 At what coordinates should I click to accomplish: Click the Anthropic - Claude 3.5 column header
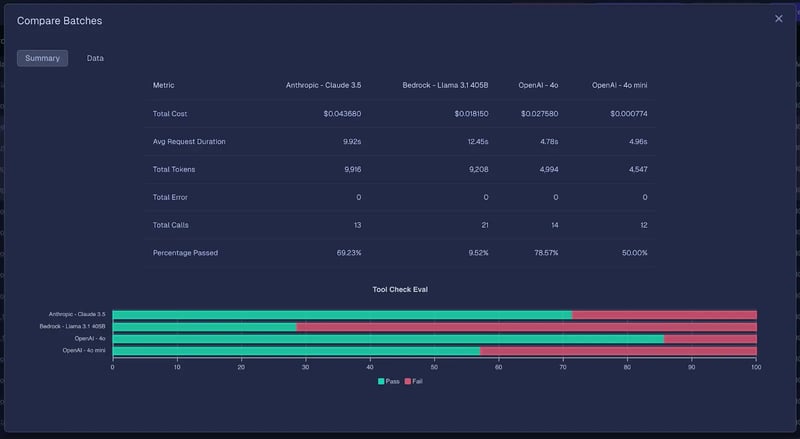(323, 85)
